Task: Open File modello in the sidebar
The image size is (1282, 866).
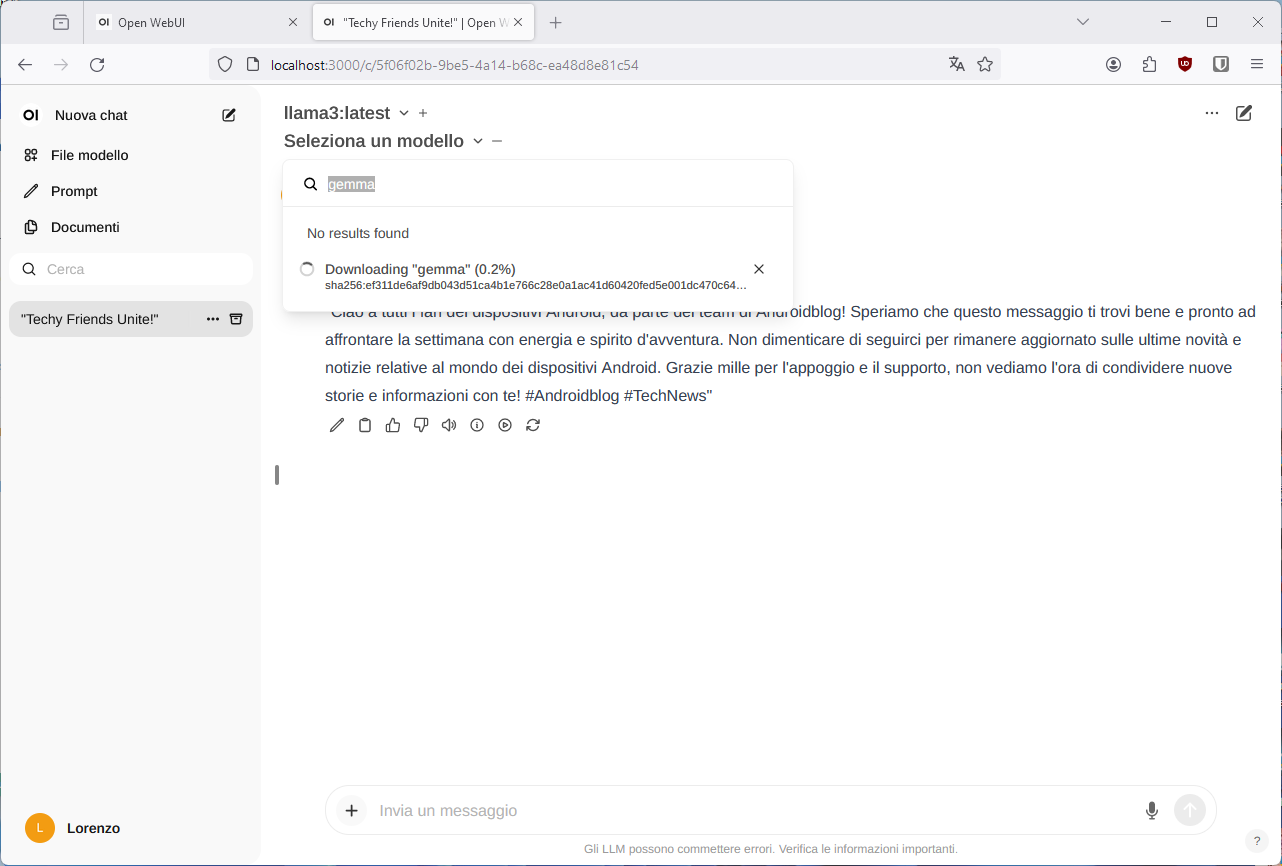Action: [89, 155]
